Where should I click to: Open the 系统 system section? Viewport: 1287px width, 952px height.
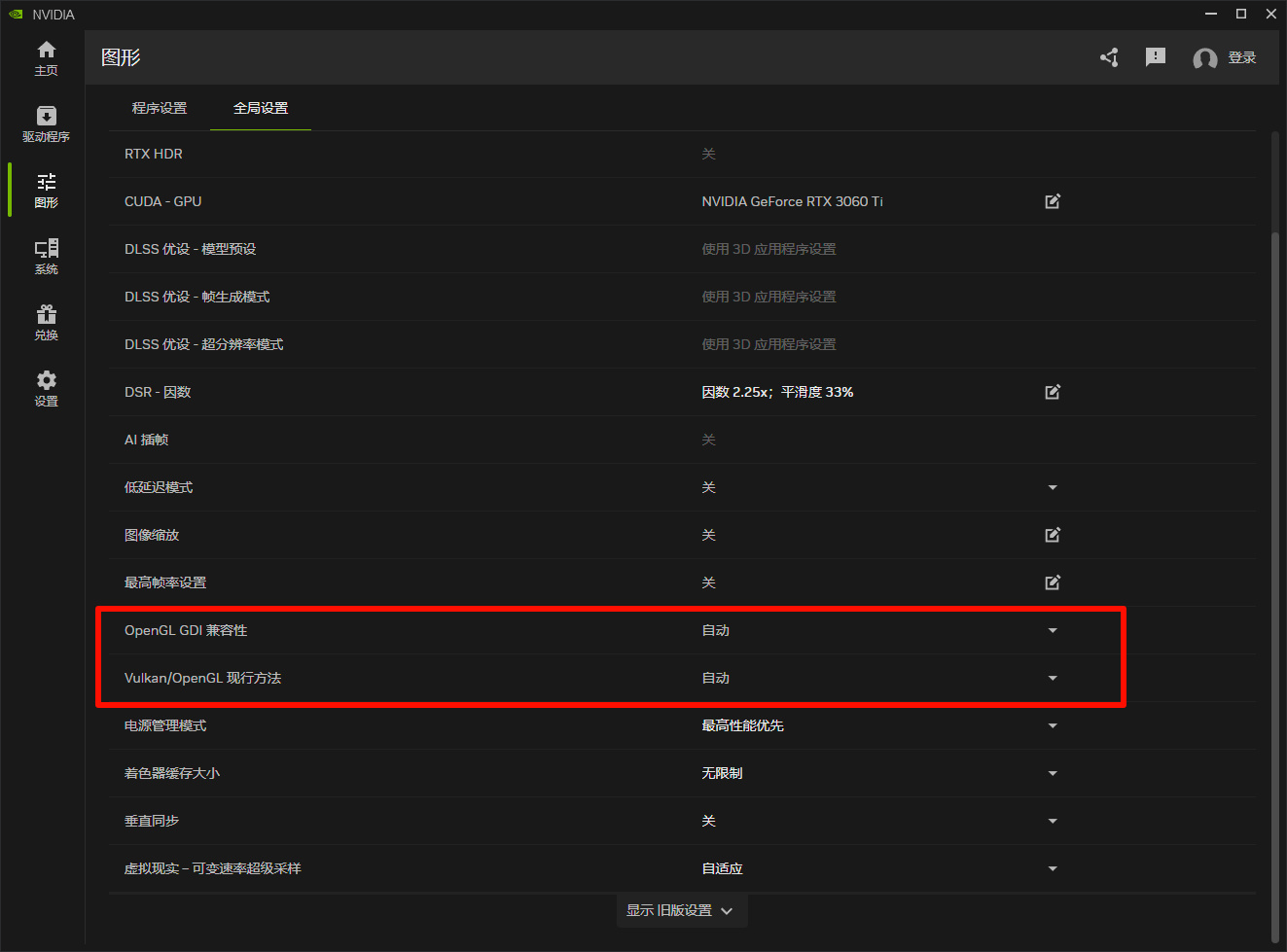[x=46, y=257]
